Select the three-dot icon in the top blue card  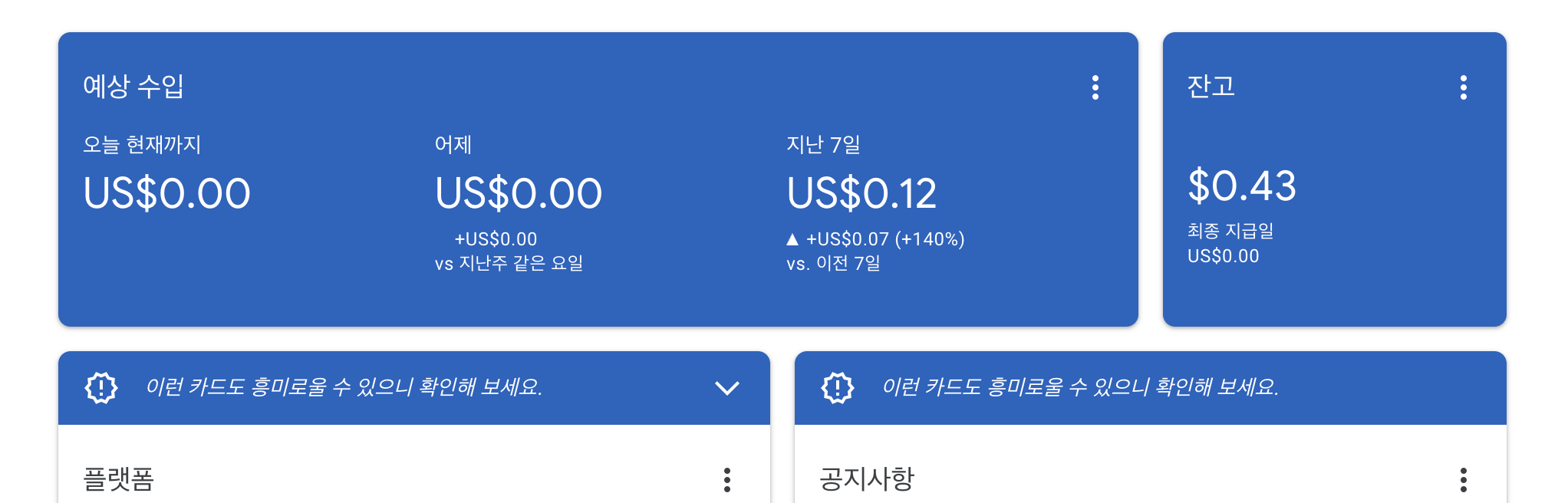pyautogui.click(x=1097, y=88)
